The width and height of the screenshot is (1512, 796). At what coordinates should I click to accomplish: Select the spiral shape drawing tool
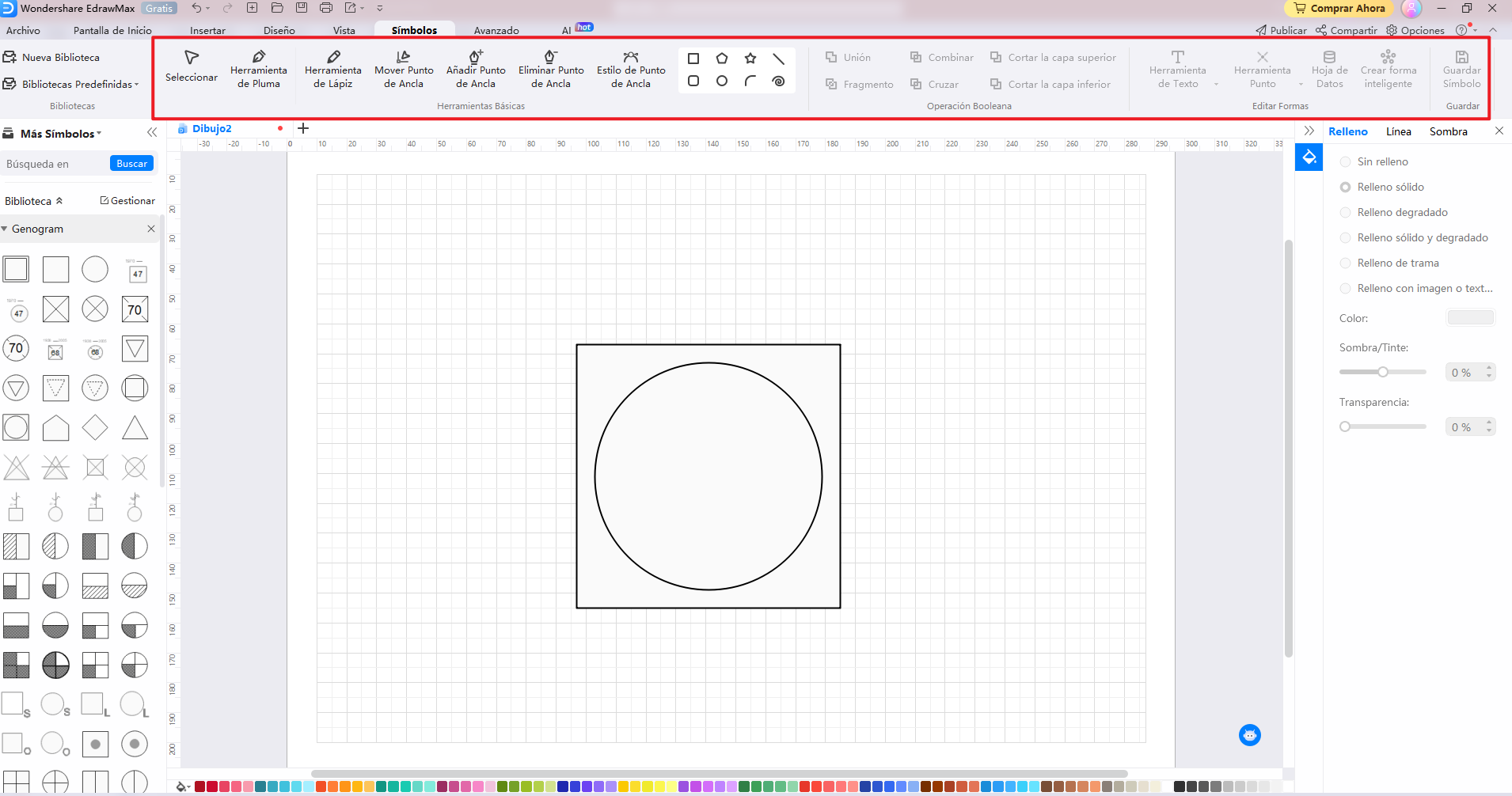tap(778, 81)
